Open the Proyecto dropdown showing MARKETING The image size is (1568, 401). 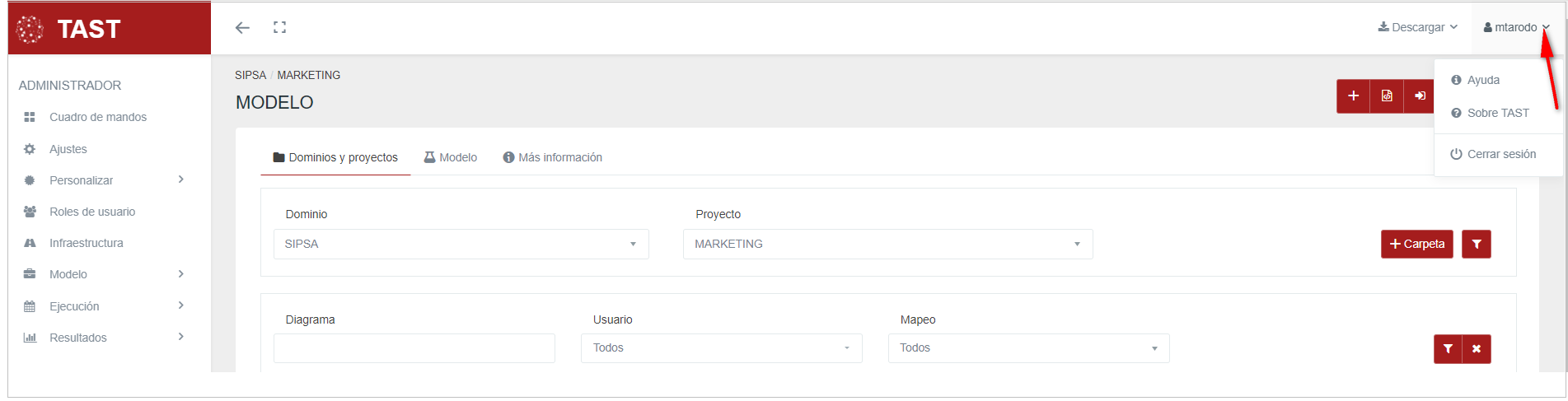pyautogui.click(x=887, y=245)
